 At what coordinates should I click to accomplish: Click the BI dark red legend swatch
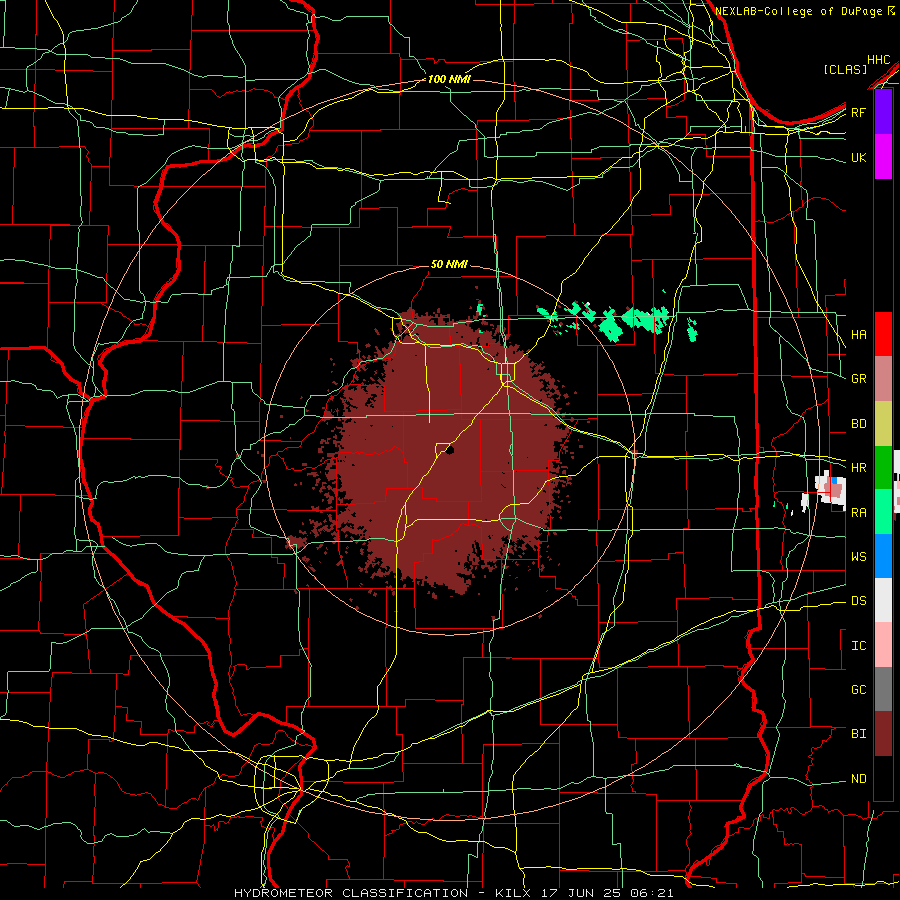click(x=883, y=734)
